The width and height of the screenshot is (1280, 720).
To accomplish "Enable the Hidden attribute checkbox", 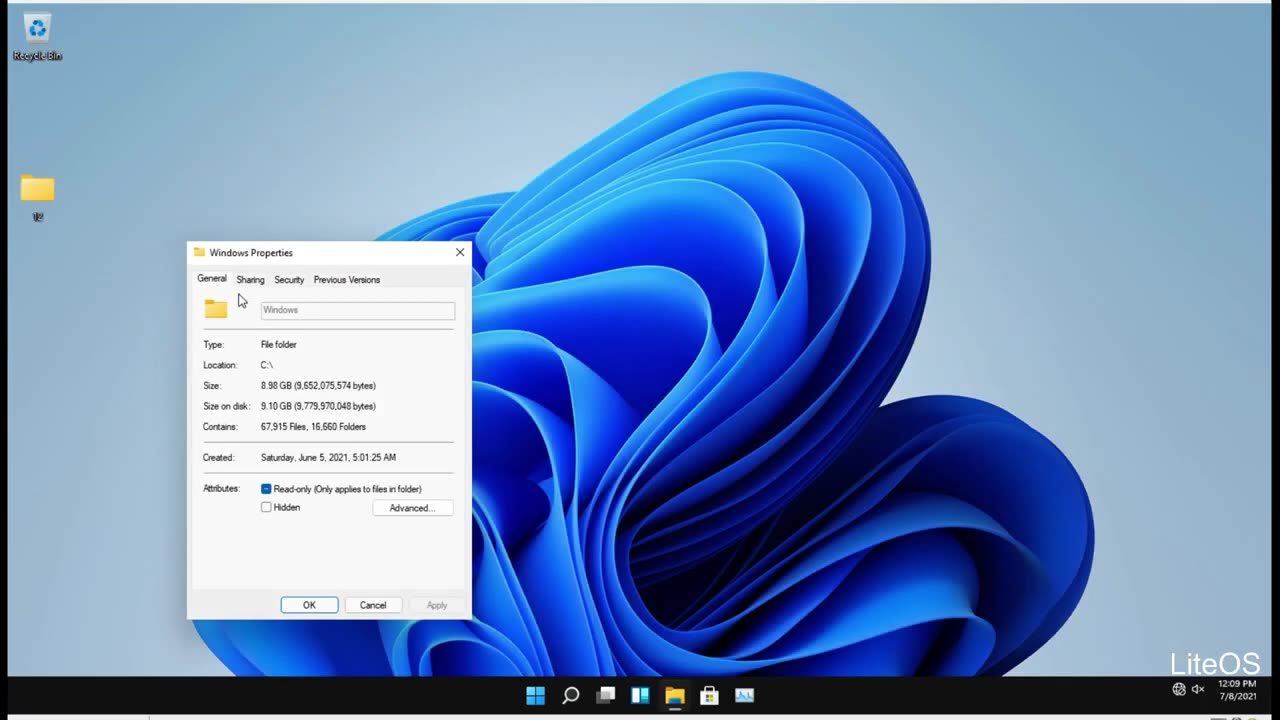I will (x=266, y=507).
